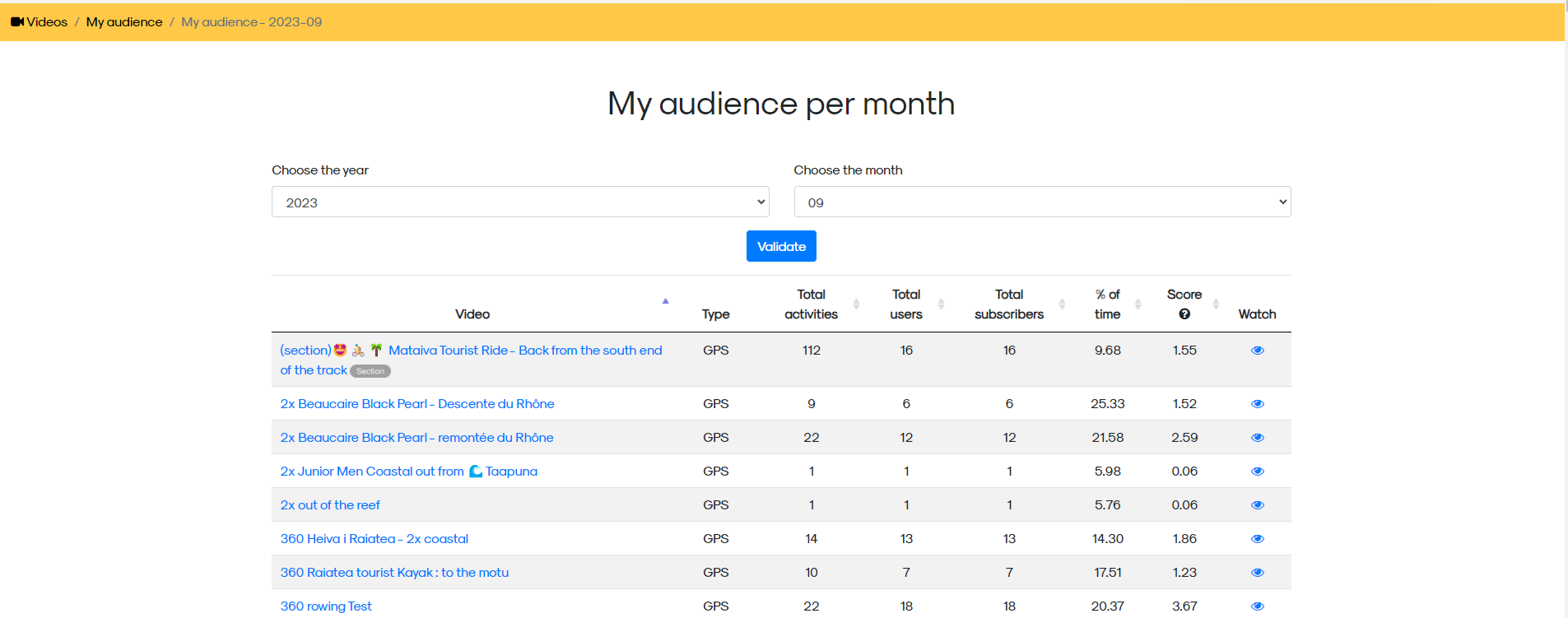Screen dimensions: 1568x618
Task: Click the Score help question-mark icon
Action: tap(1184, 314)
